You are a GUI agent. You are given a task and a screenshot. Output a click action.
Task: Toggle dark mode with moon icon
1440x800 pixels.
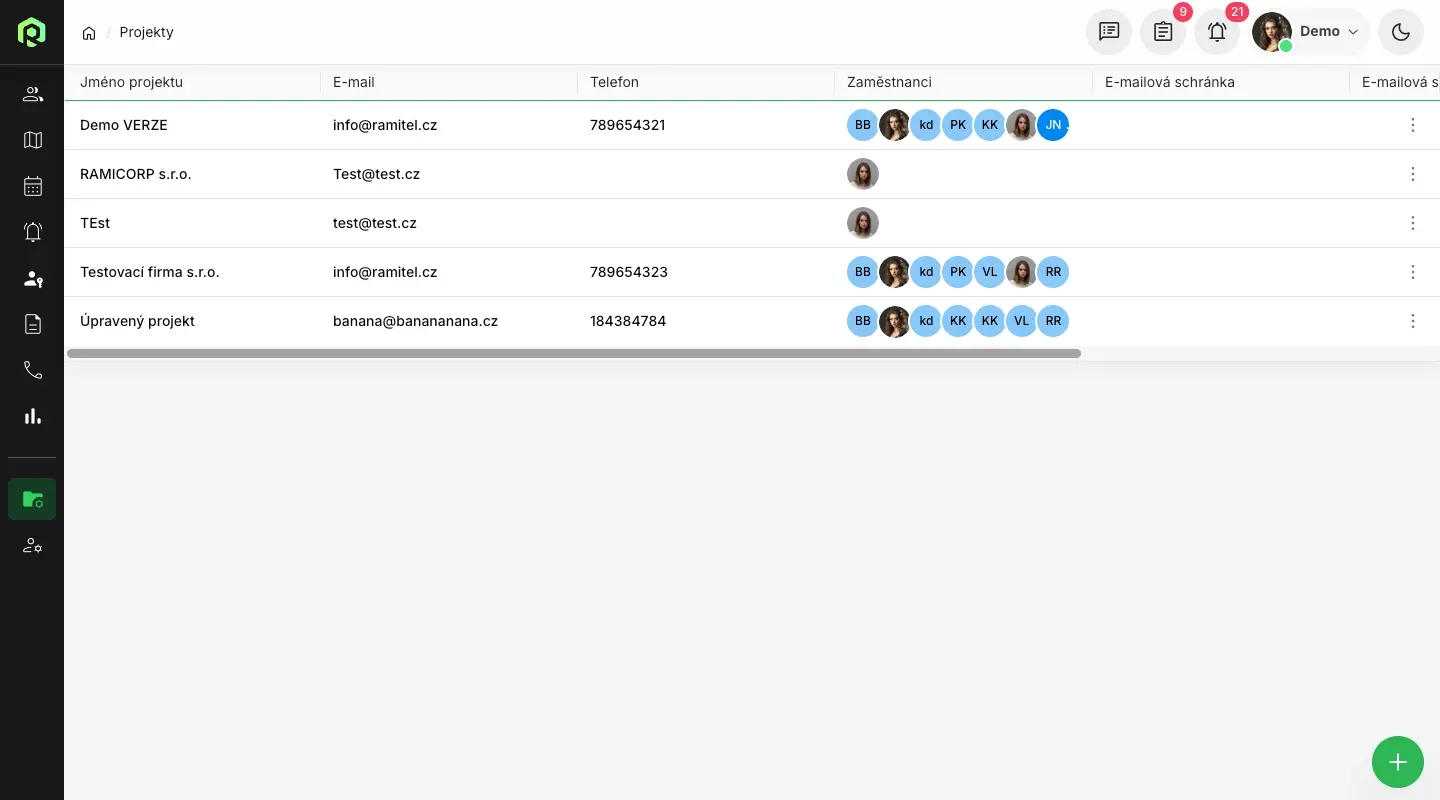click(x=1401, y=32)
